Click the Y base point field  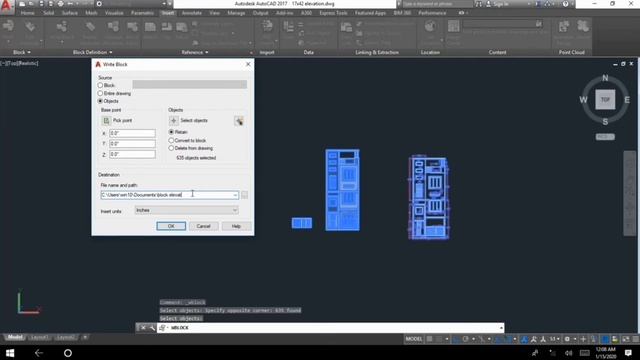point(132,144)
